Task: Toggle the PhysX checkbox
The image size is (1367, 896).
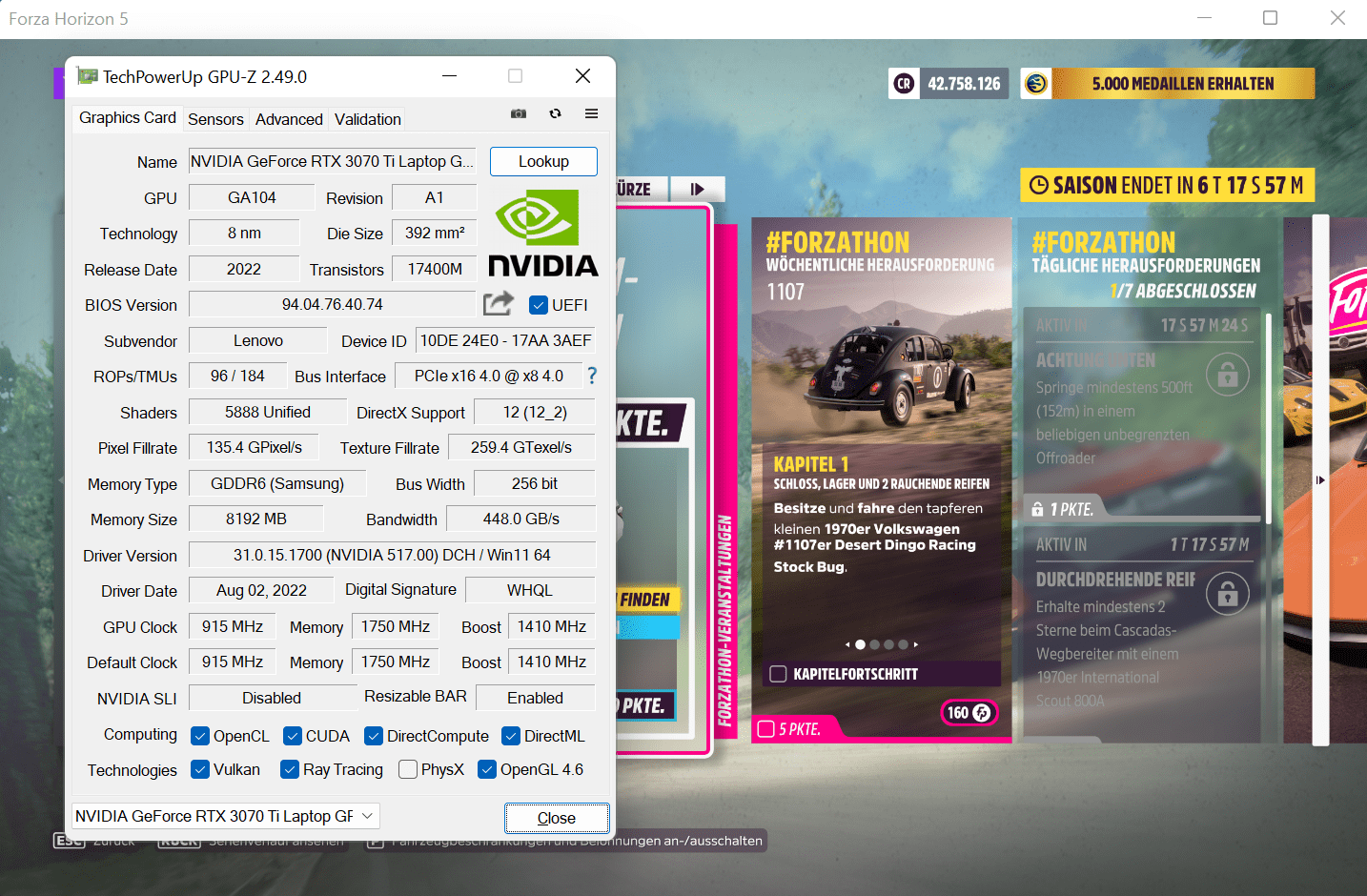Action: [408, 769]
